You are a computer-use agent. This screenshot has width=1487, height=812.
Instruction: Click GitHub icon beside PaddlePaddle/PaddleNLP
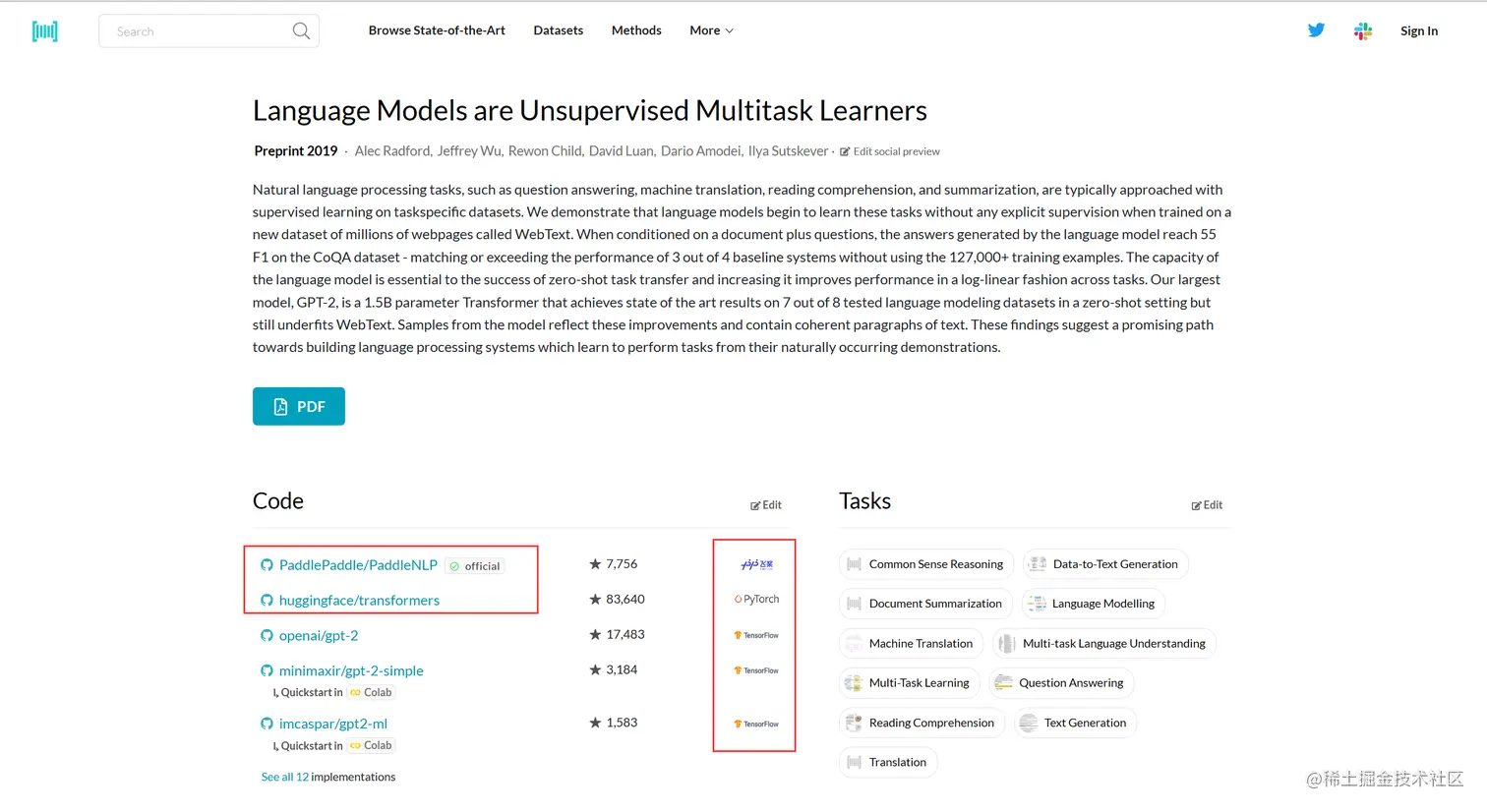pyautogui.click(x=267, y=565)
